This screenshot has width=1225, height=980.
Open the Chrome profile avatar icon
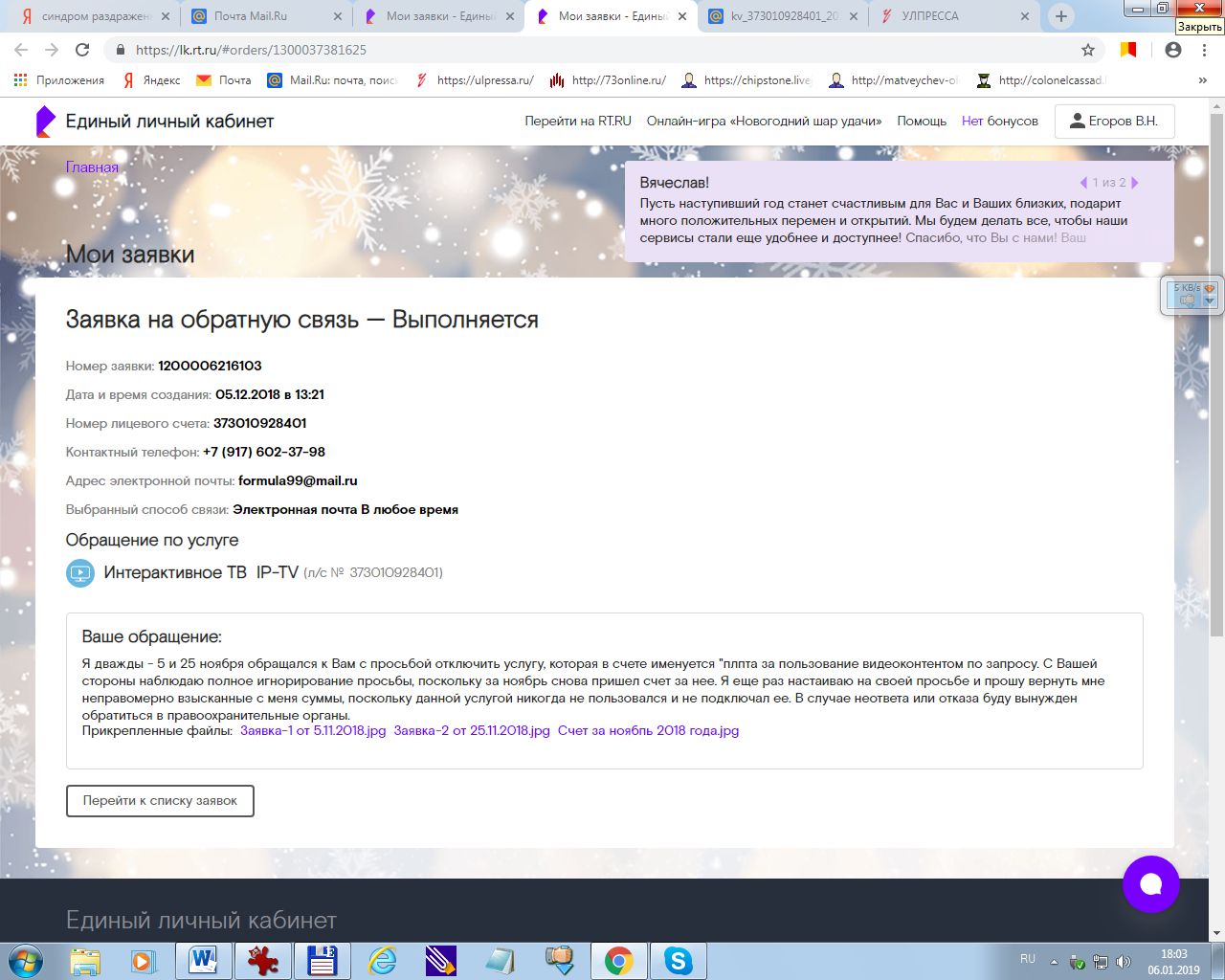pyautogui.click(x=1173, y=50)
